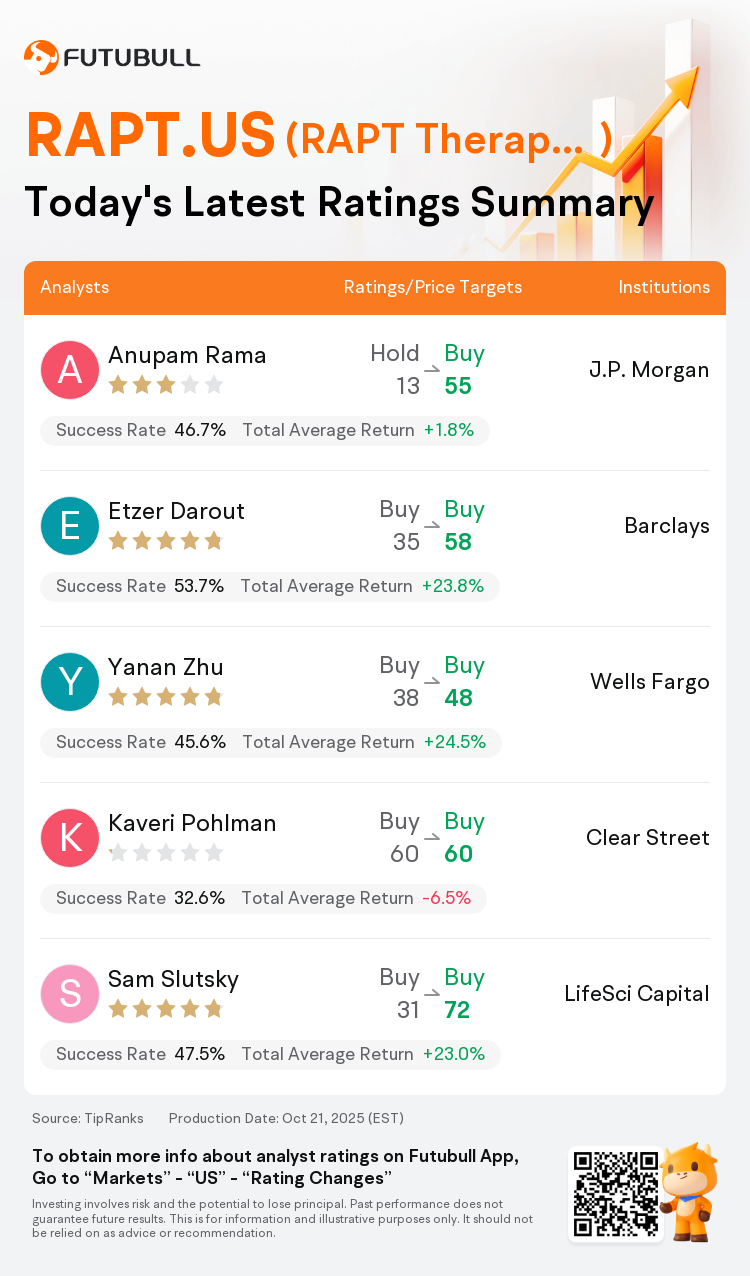Click the TipRanks source label
The width and height of the screenshot is (750, 1276).
coord(88,1118)
